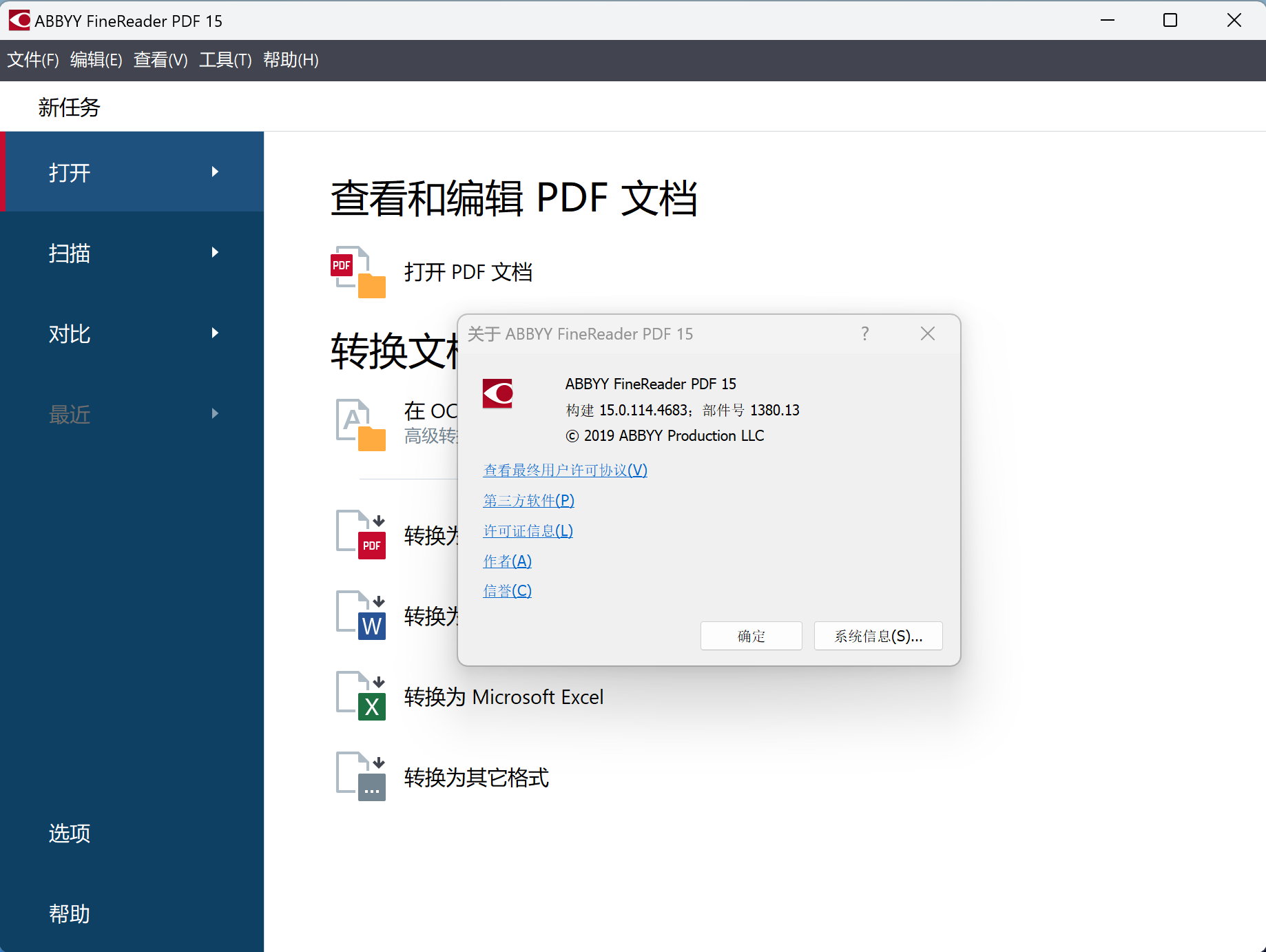
Task: Click the question mark help in About dialog
Action: pyautogui.click(x=865, y=334)
